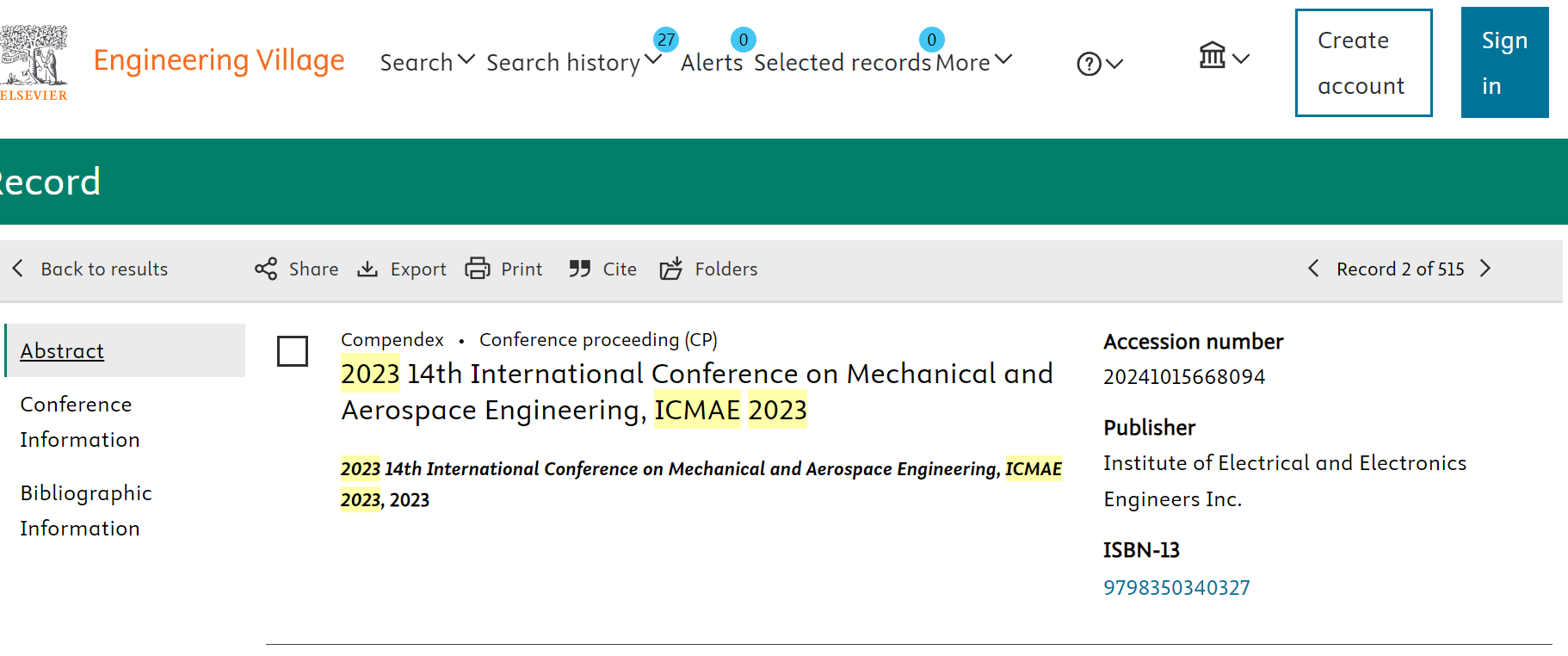Open Folders using the folder icon
Screen dimensions: 1568x656
point(671,269)
